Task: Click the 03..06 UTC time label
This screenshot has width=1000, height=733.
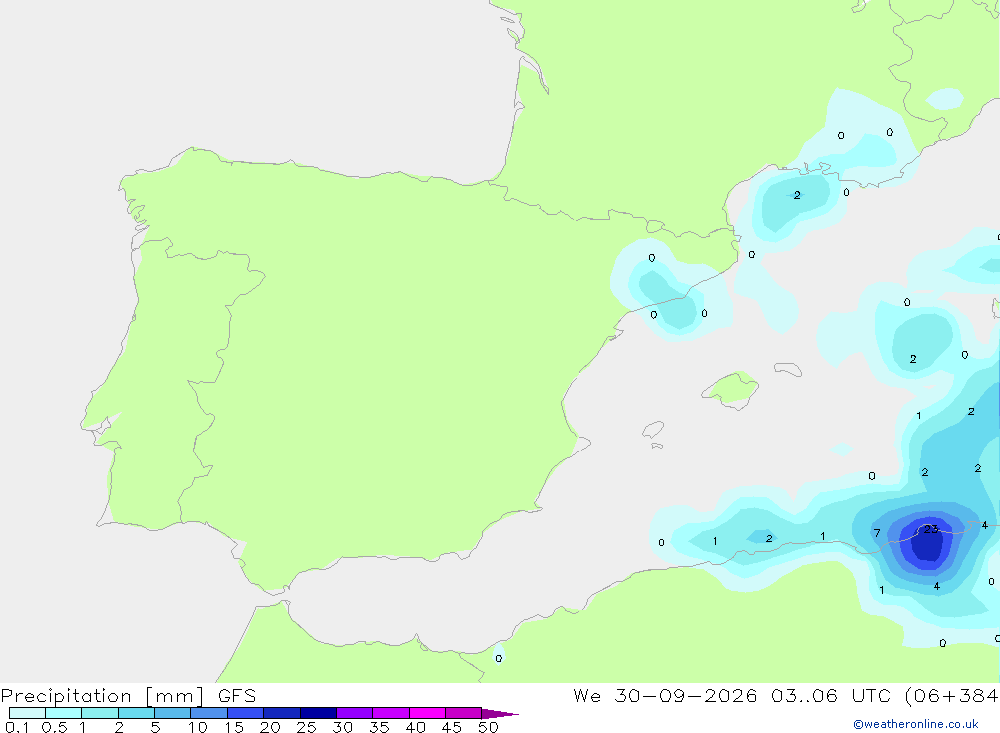Action: [x=830, y=696]
